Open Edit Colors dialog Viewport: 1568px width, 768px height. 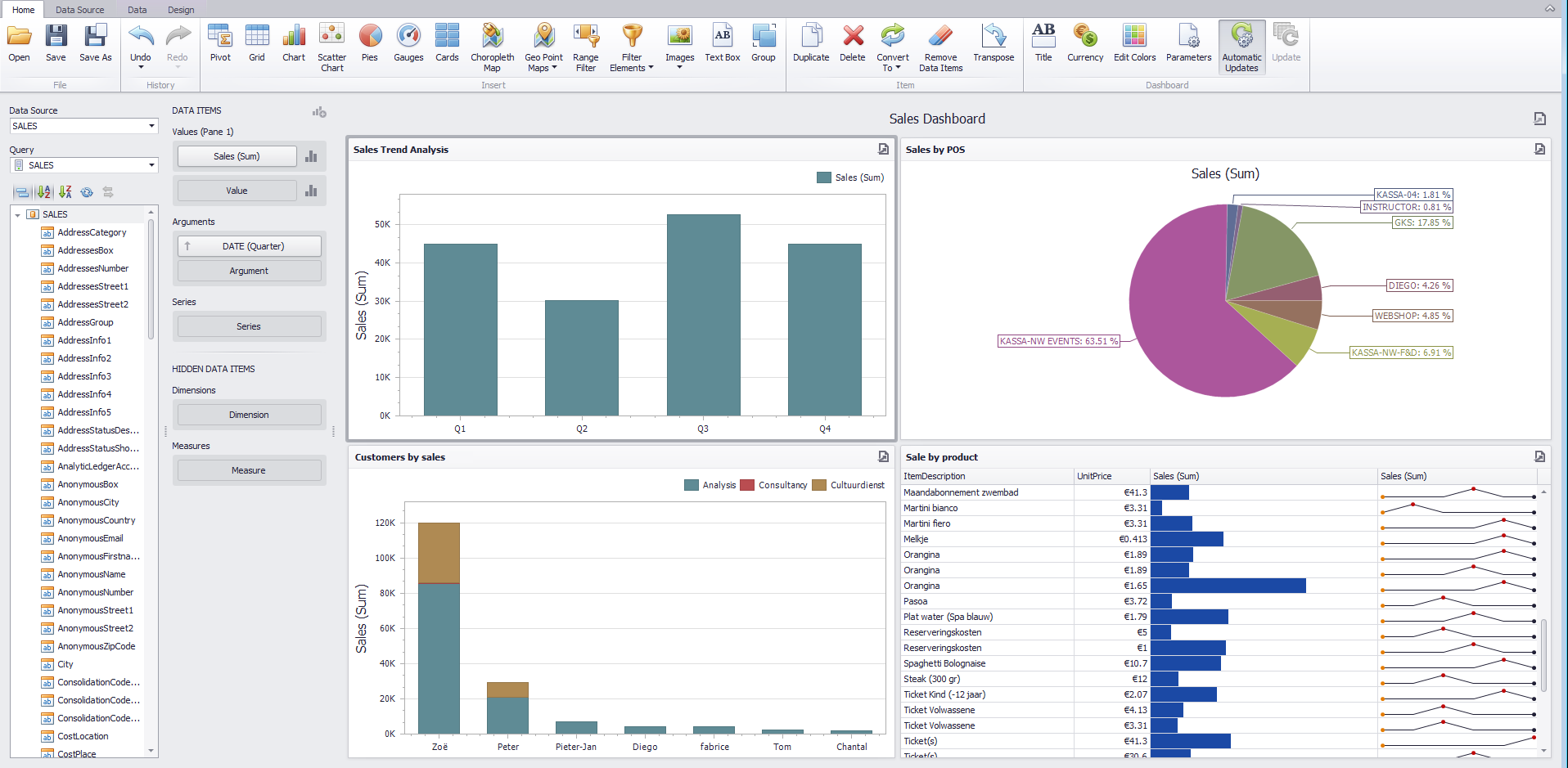(x=1134, y=43)
